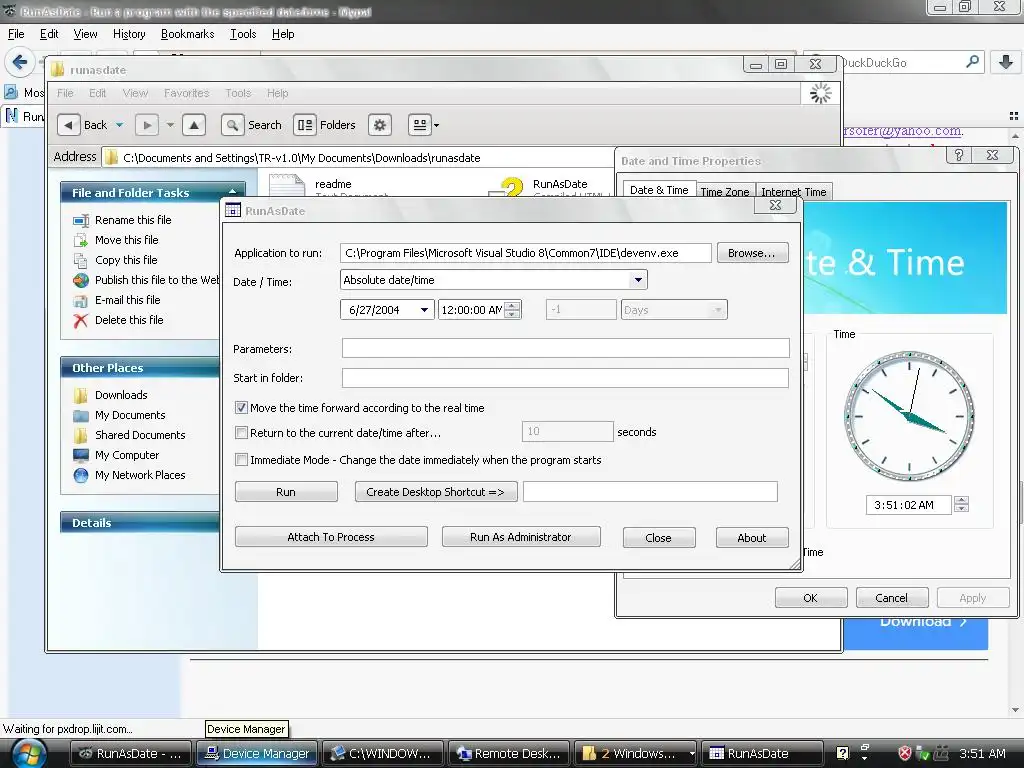Click the Rename this file icon
The height and width of the screenshot is (768, 1024).
click(x=81, y=220)
